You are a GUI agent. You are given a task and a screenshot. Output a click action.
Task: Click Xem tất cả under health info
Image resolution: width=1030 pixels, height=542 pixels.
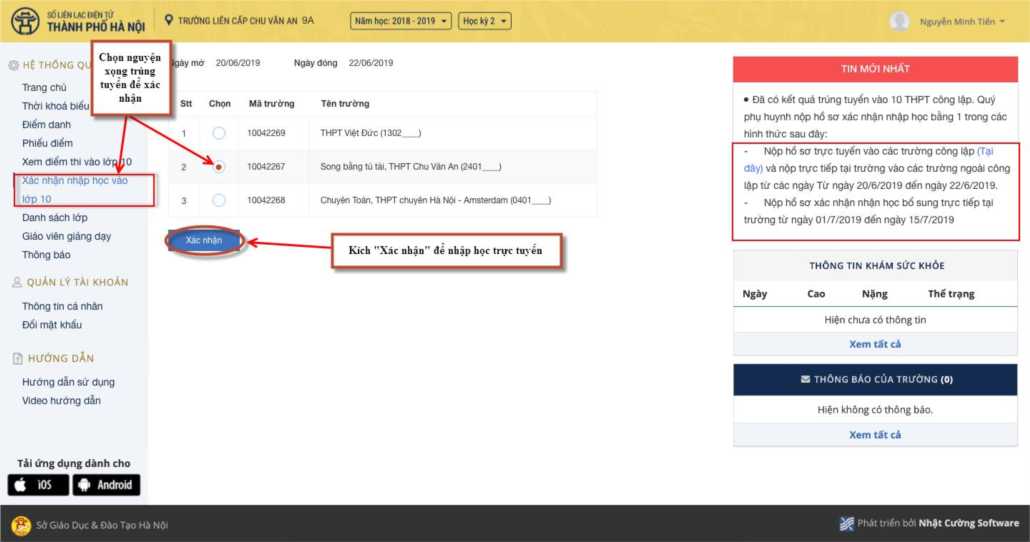click(x=875, y=344)
